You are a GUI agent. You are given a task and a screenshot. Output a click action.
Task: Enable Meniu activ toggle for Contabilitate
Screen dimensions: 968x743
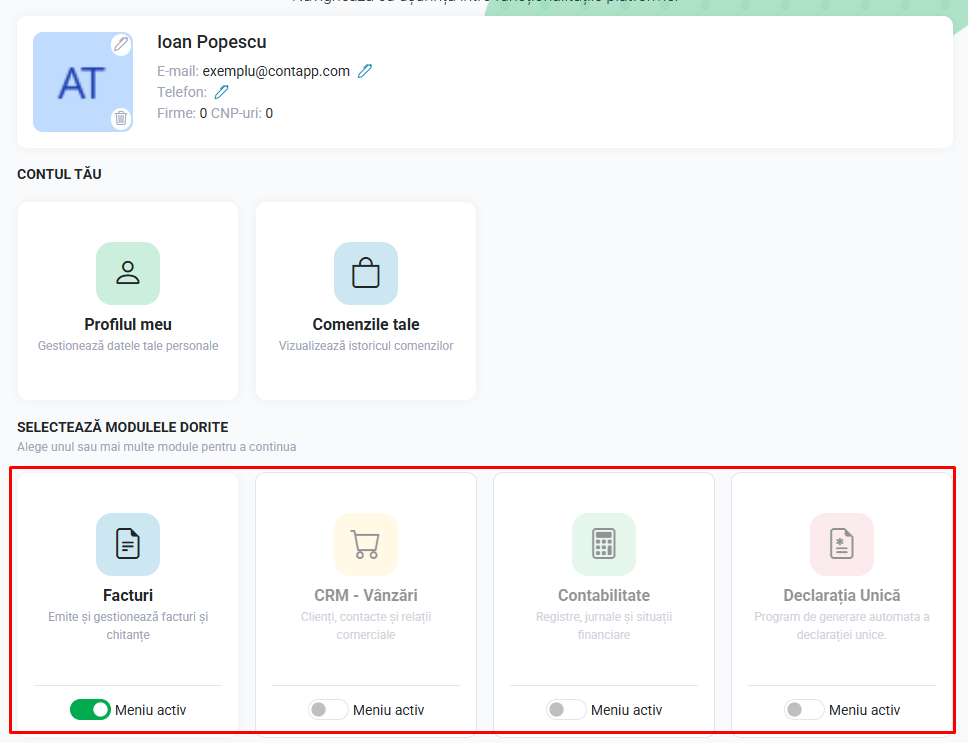566,710
